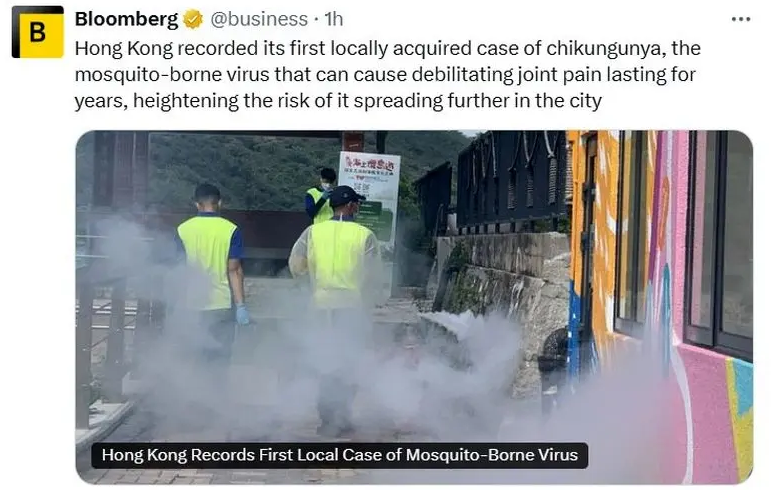Click the Bloomberg yellow B avatar
The image size is (771, 490).
(38, 32)
